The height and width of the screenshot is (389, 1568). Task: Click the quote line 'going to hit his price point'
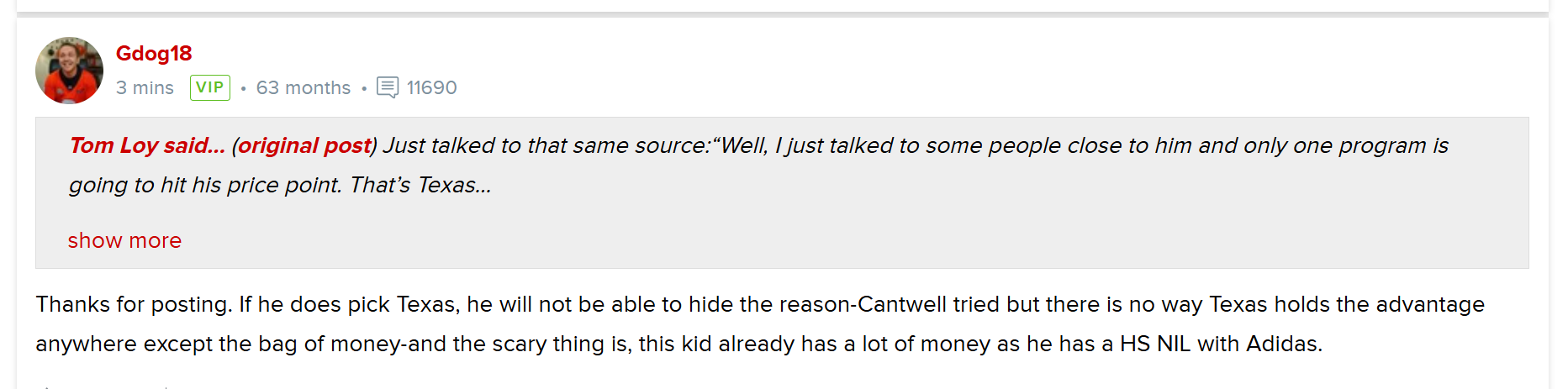[206, 185]
